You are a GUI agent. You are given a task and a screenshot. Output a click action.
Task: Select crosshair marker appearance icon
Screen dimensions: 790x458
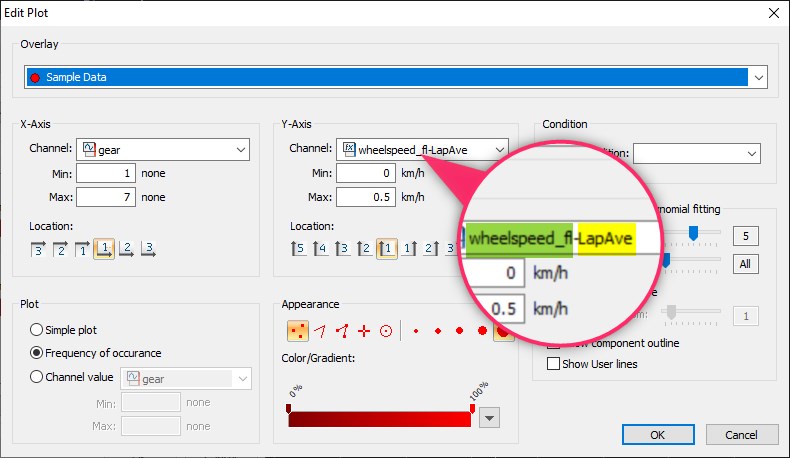pos(364,329)
